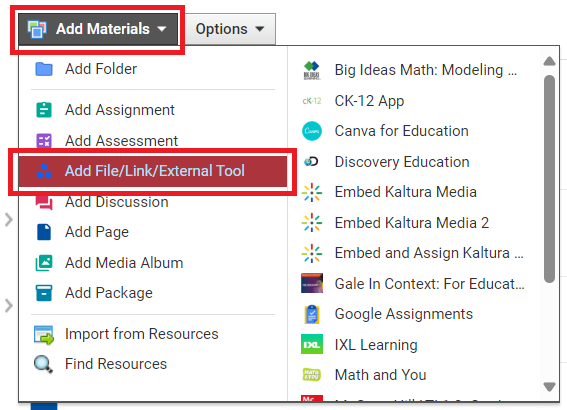Click the purple Add Assessment icon
This screenshot has height=410, width=567.
(x=44, y=141)
